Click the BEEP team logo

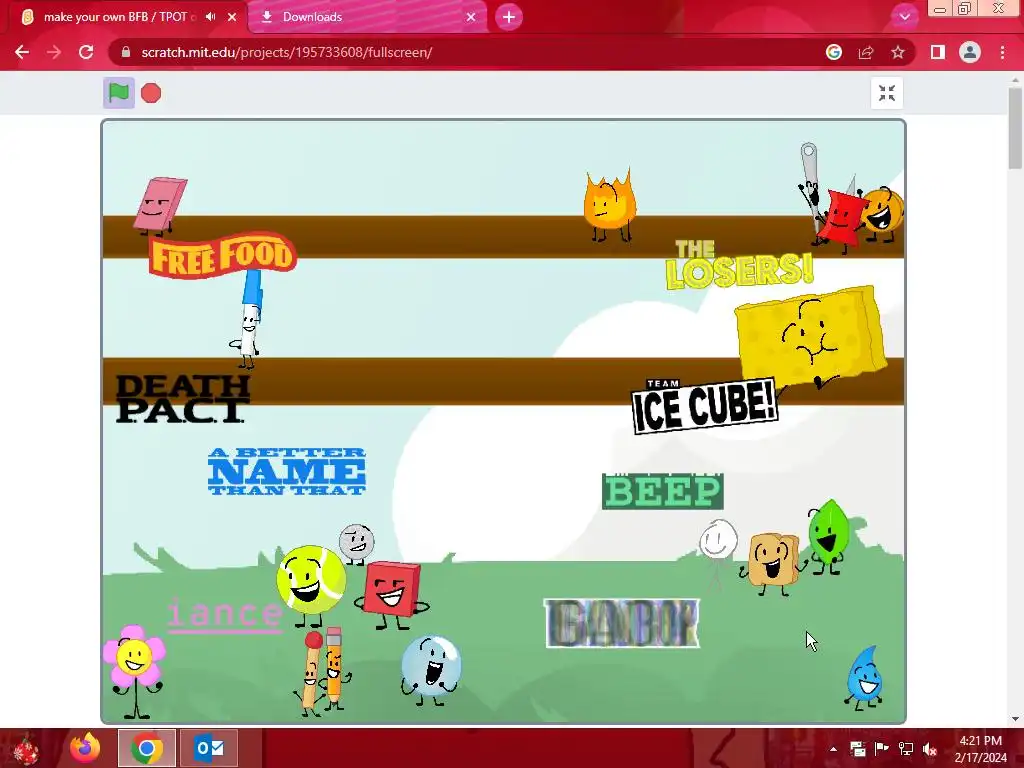tap(662, 491)
